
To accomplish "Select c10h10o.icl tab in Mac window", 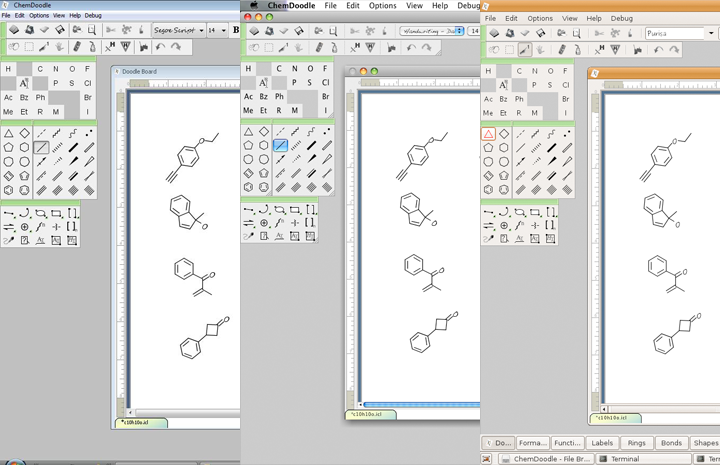I will pyautogui.click(x=371, y=414).
